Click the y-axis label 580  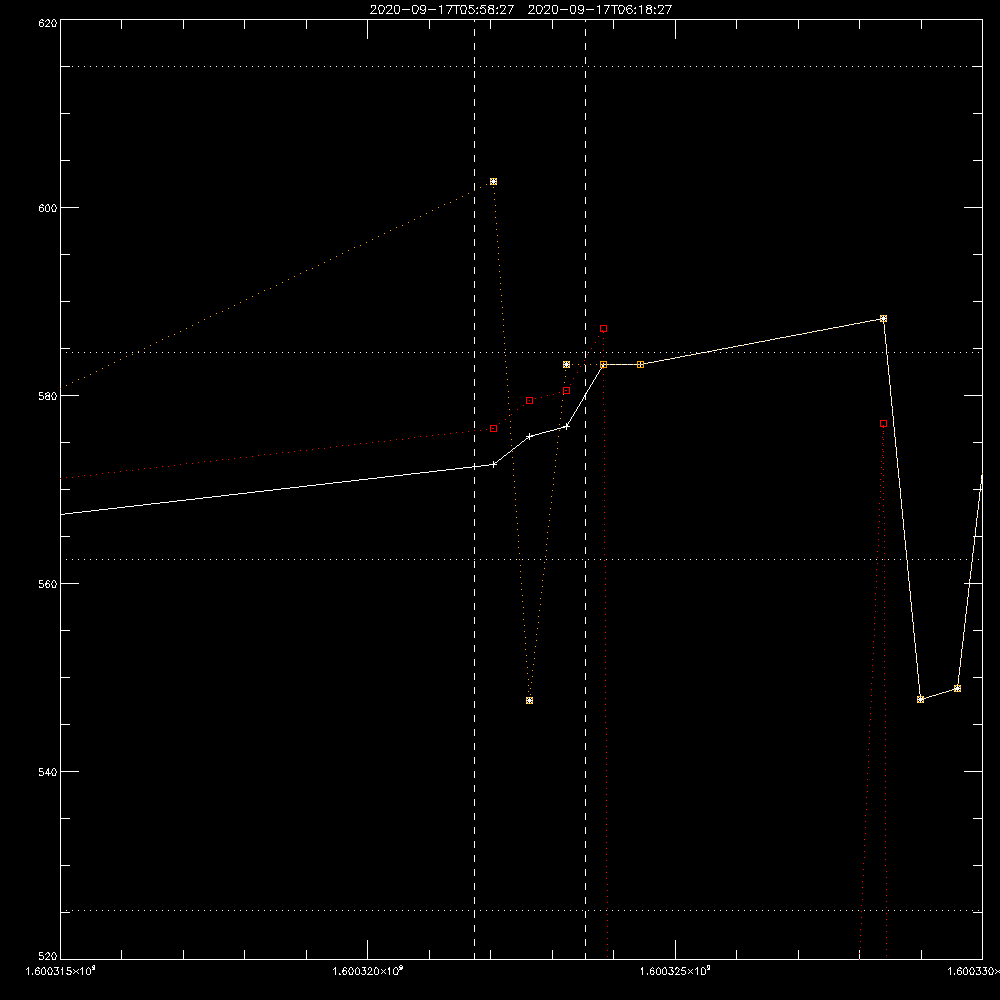coord(48,396)
